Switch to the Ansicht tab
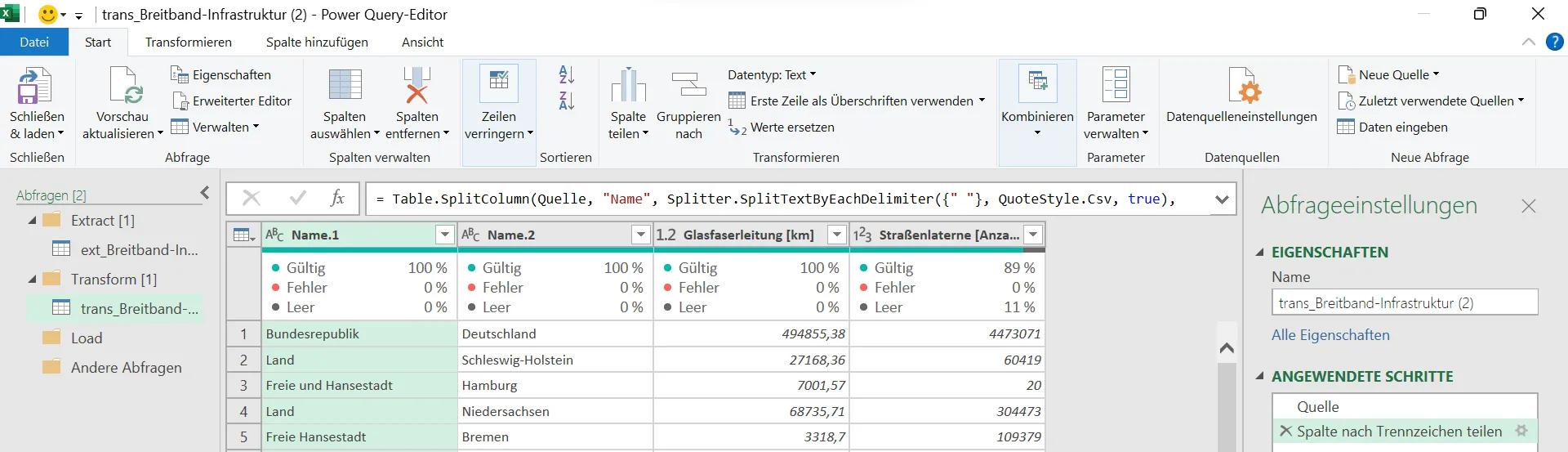1568x452 pixels. click(422, 42)
